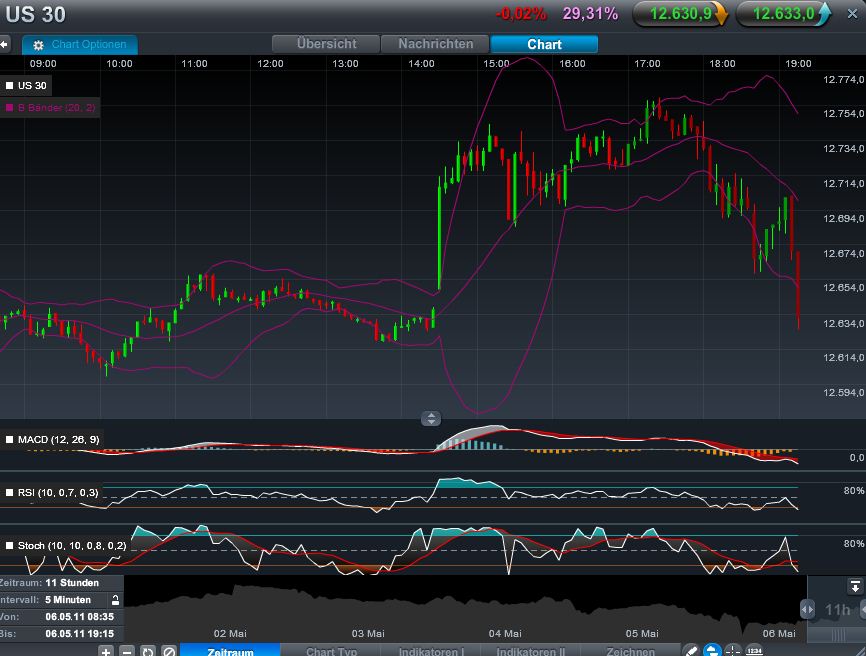Switch to the Übersicht tab
This screenshot has height=656, width=866.
pyautogui.click(x=326, y=44)
